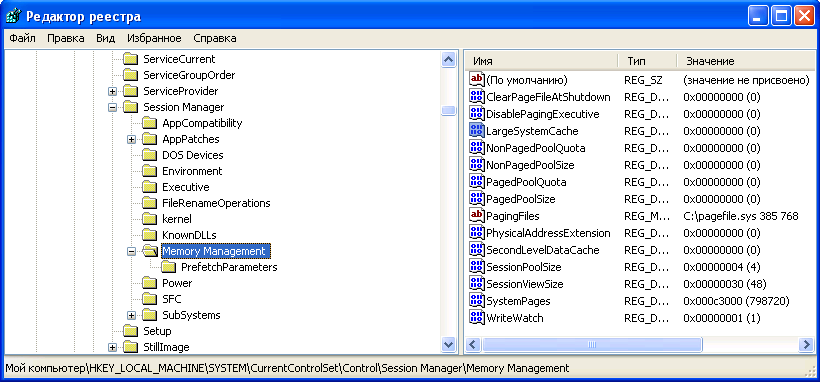Image resolution: width=820 pixels, height=382 pixels.
Task: Click the value 0x00000030 (48)
Action: 724,284
